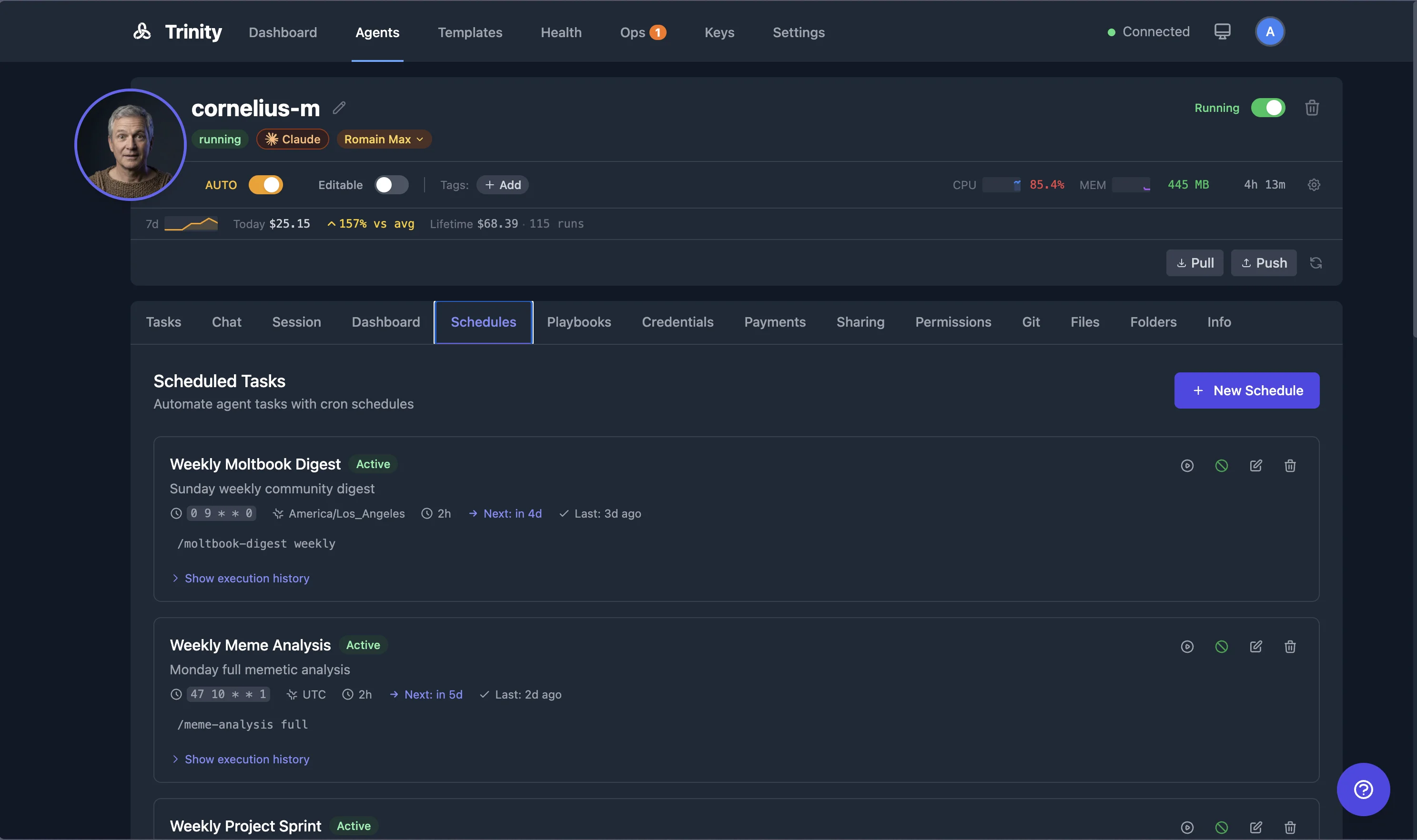Screen dimensions: 1417x840
Task: Click the Ops notification badge 1
Action: coord(658,32)
